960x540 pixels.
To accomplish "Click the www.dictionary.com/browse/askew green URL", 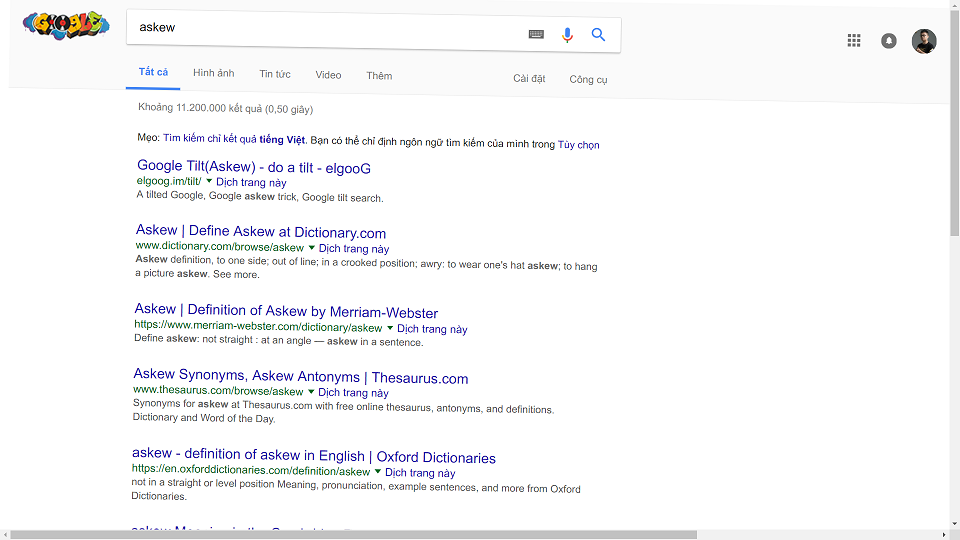I will pyautogui.click(x=220, y=247).
